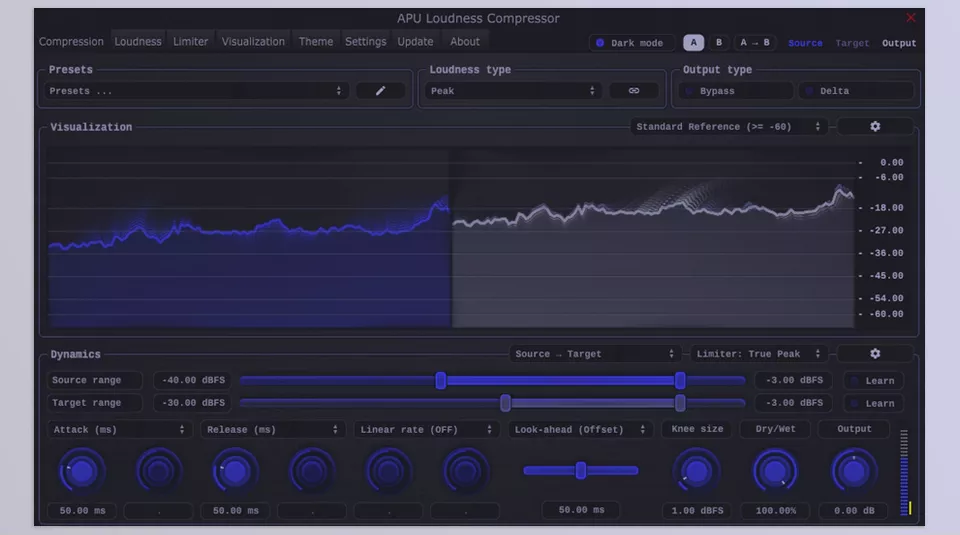Click Source range -40.00 dBFS field
Screen dimensions: 960x535
pos(193,380)
